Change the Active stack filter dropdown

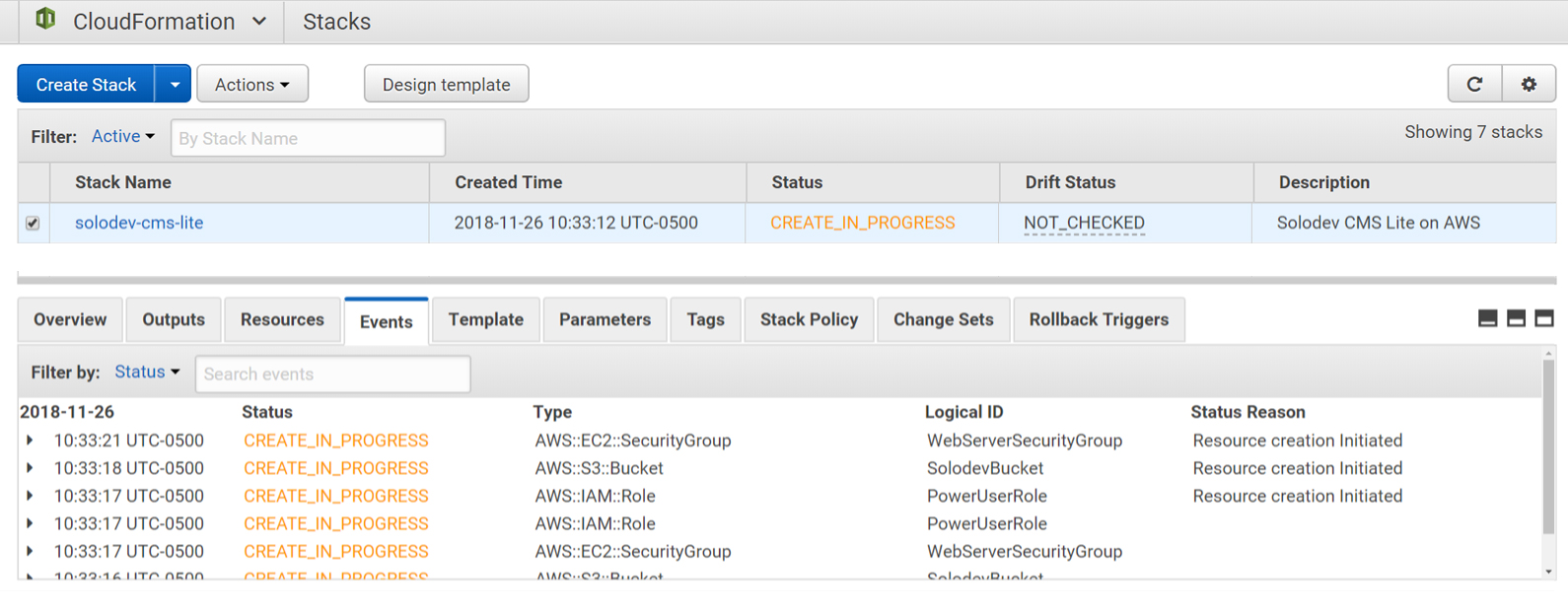tap(123, 136)
